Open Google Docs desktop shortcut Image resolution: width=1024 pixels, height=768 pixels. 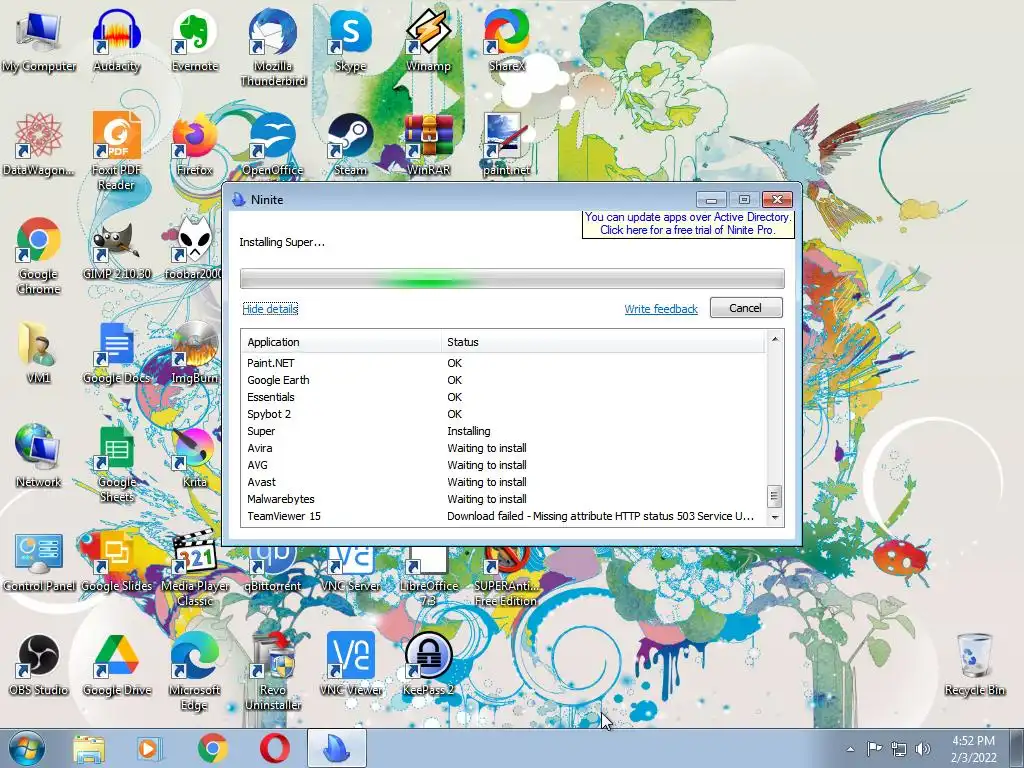[x=116, y=353]
